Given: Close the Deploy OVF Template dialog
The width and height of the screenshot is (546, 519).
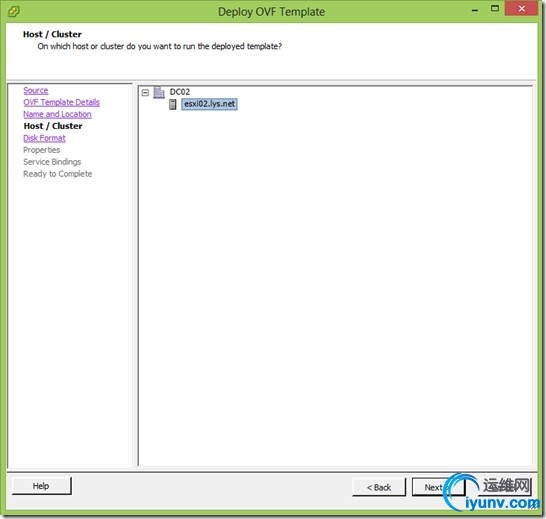Looking at the screenshot, I should click(521, 9).
